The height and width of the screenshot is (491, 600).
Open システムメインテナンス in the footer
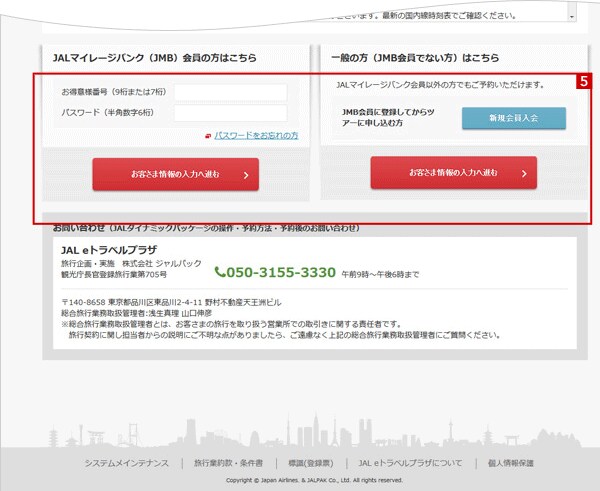point(127,463)
